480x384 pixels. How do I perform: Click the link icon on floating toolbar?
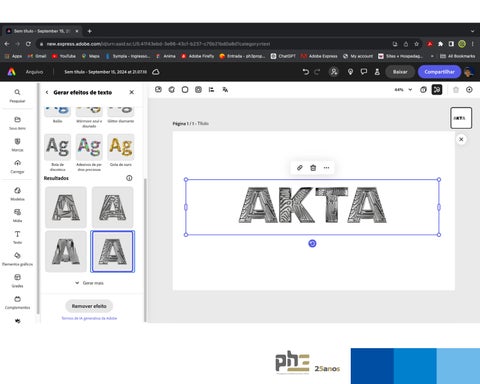point(300,168)
